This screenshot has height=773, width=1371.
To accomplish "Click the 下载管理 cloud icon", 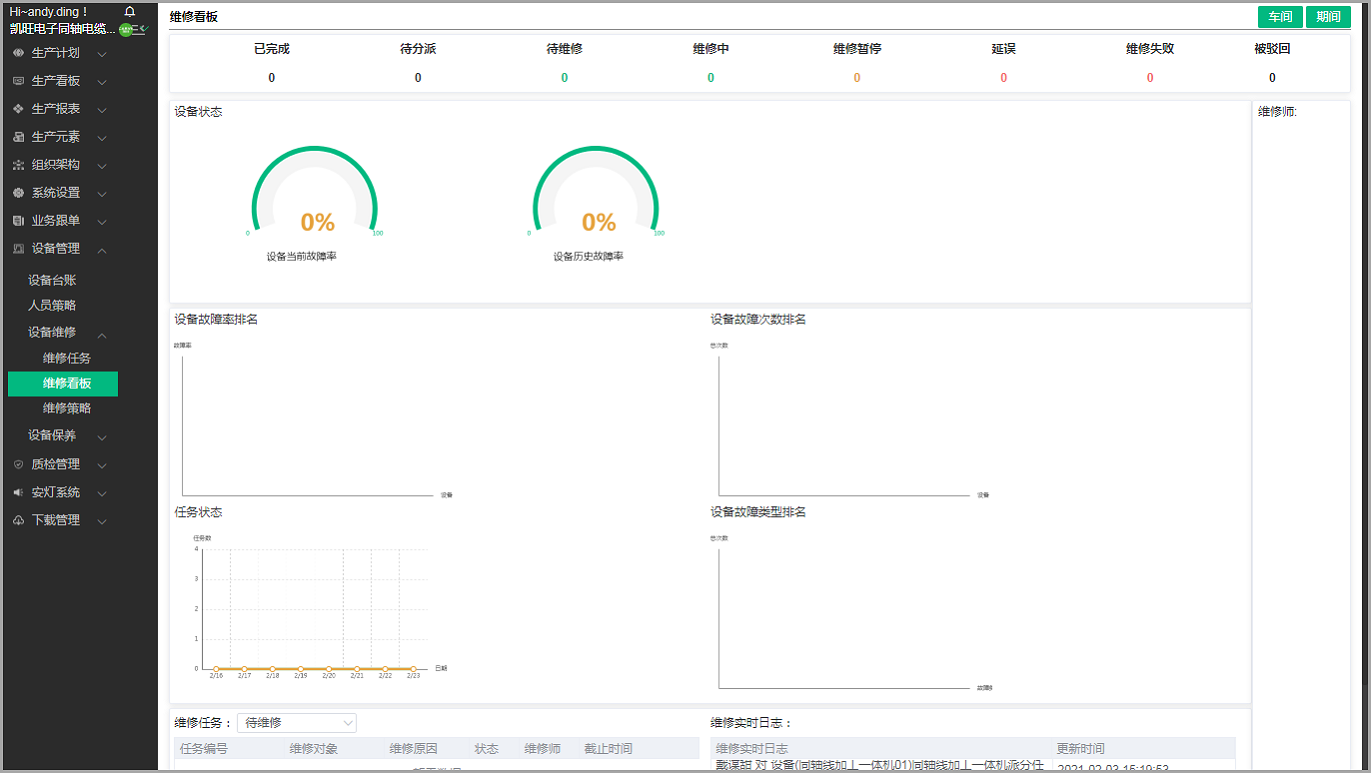I will tap(18, 520).
